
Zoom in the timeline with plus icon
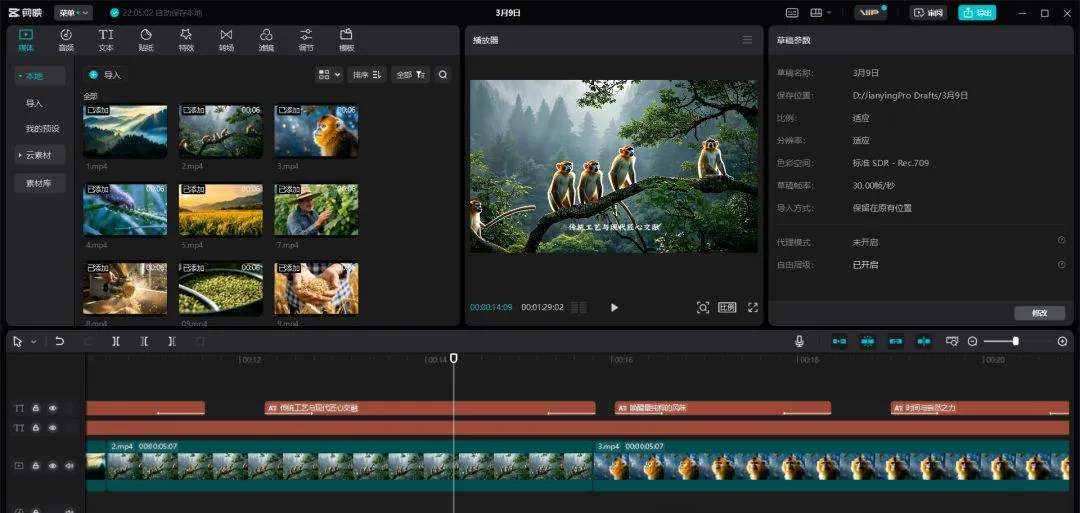point(1062,342)
